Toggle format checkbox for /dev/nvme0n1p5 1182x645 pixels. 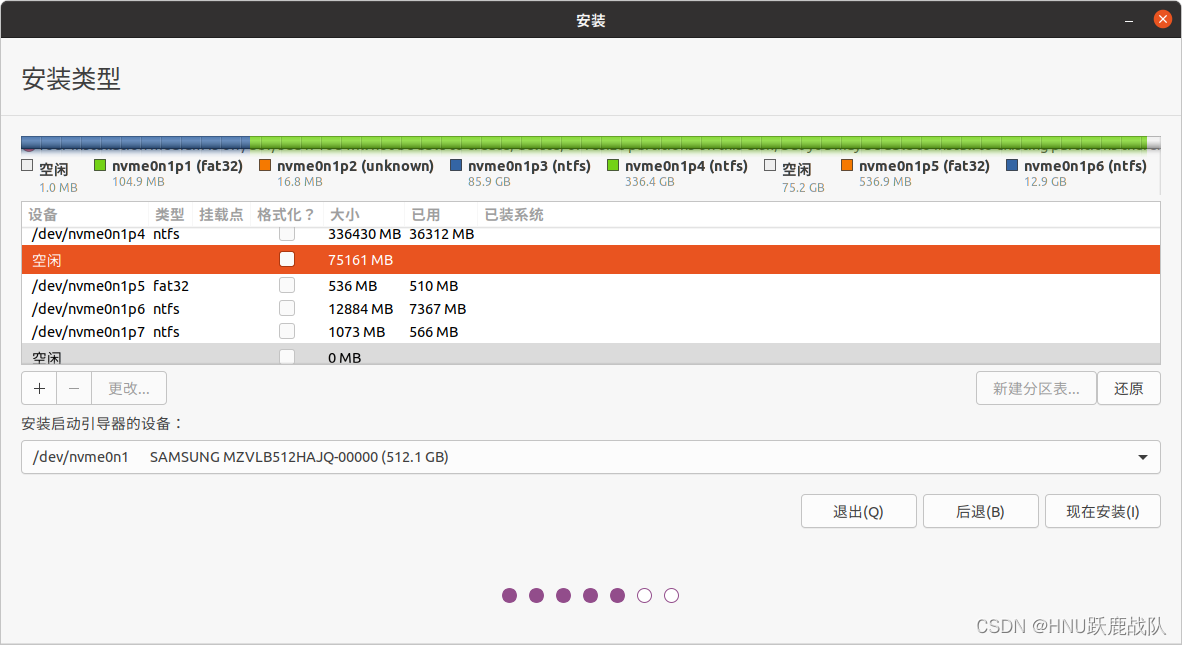(x=287, y=285)
